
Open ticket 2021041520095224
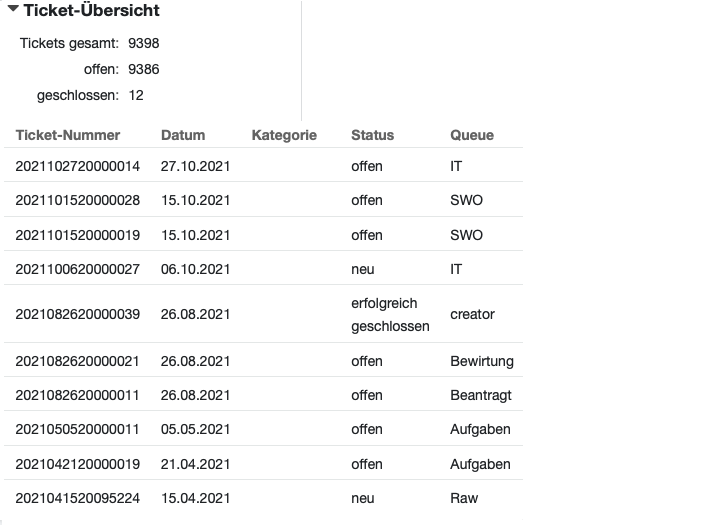[x=78, y=498]
